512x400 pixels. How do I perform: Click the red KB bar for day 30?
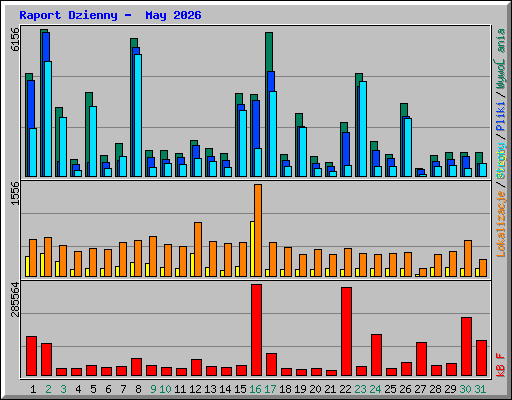pyautogui.click(x=466, y=347)
